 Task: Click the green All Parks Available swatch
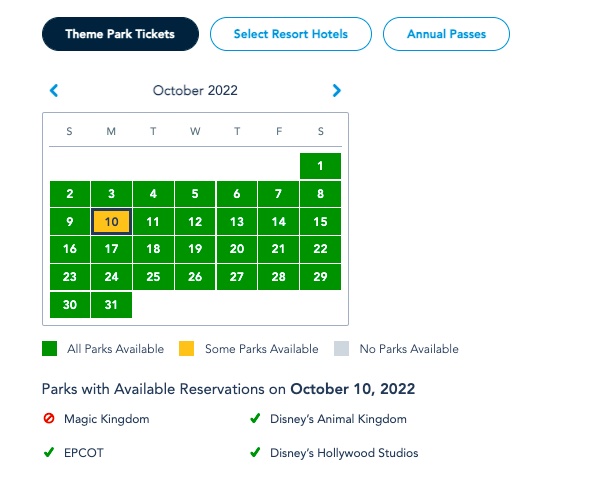coord(49,349)
